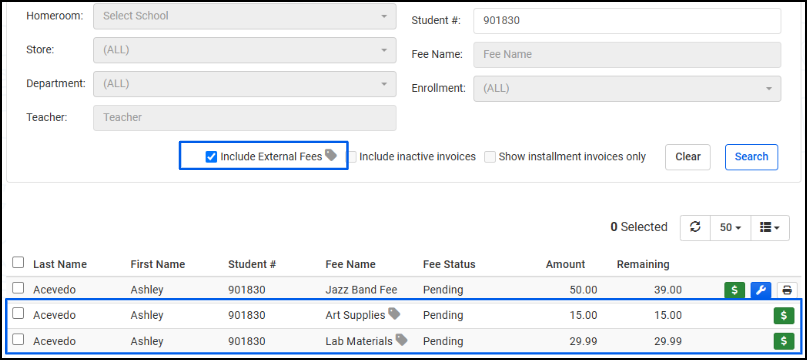Viewport: 807px width, 360px height.
Task: Check Show installment invoices only
Action: pos(490,157)
